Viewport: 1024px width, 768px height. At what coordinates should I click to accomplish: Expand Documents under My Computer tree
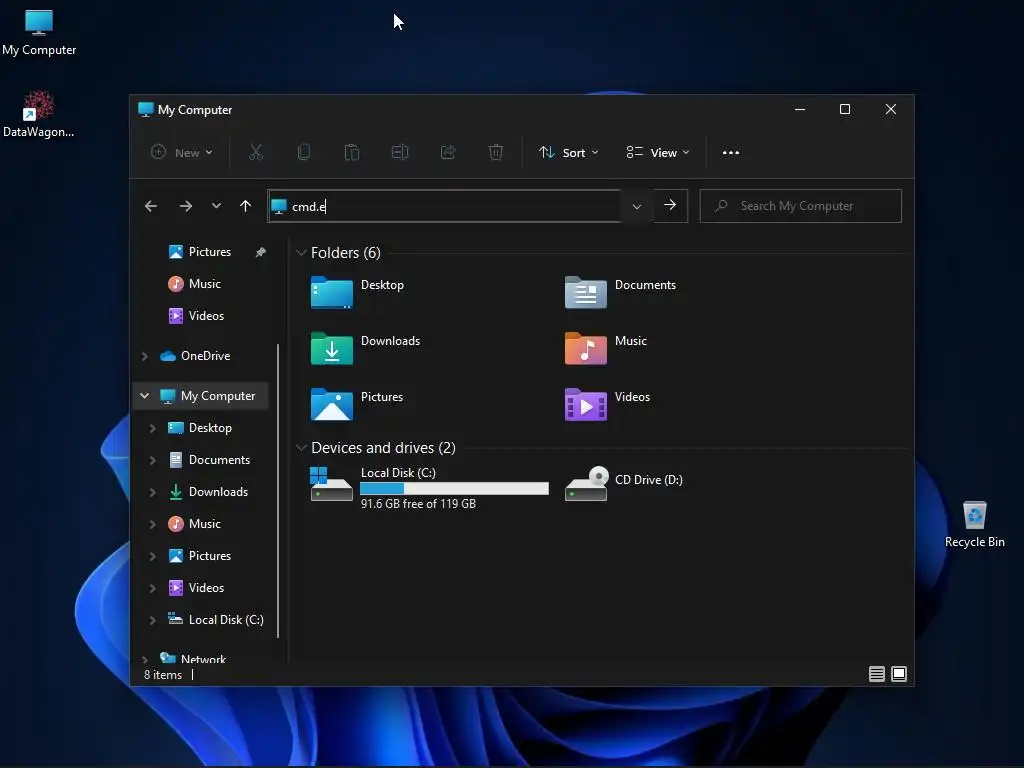pyautogui.click(x=152, y=460)
